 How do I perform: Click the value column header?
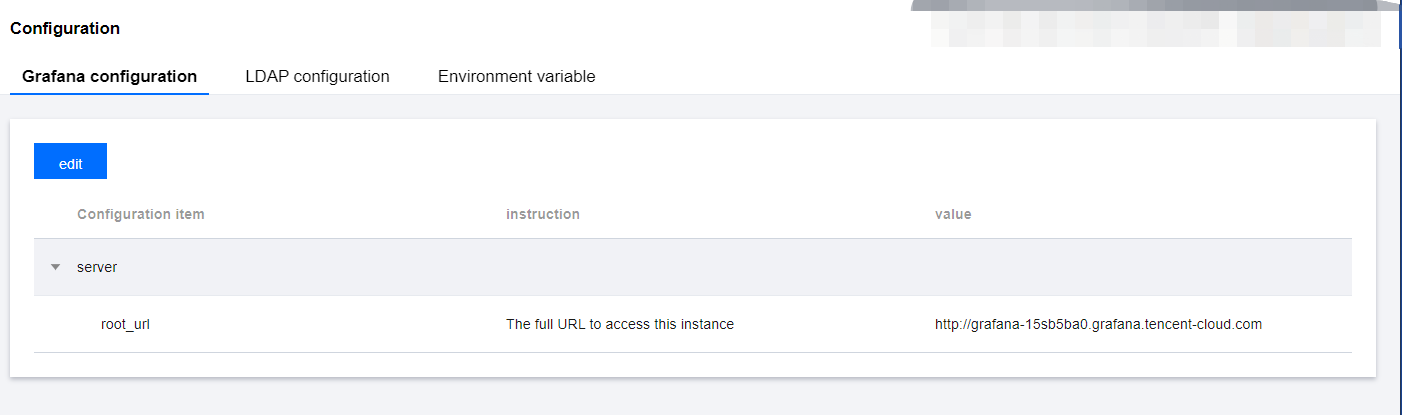tap(953, 214)
